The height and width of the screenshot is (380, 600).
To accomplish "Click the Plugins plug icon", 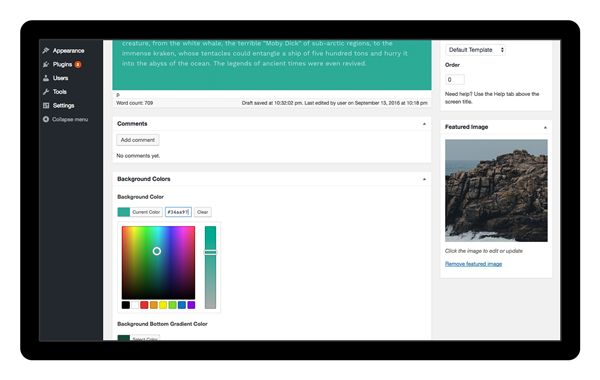I will tap(46, 64).
